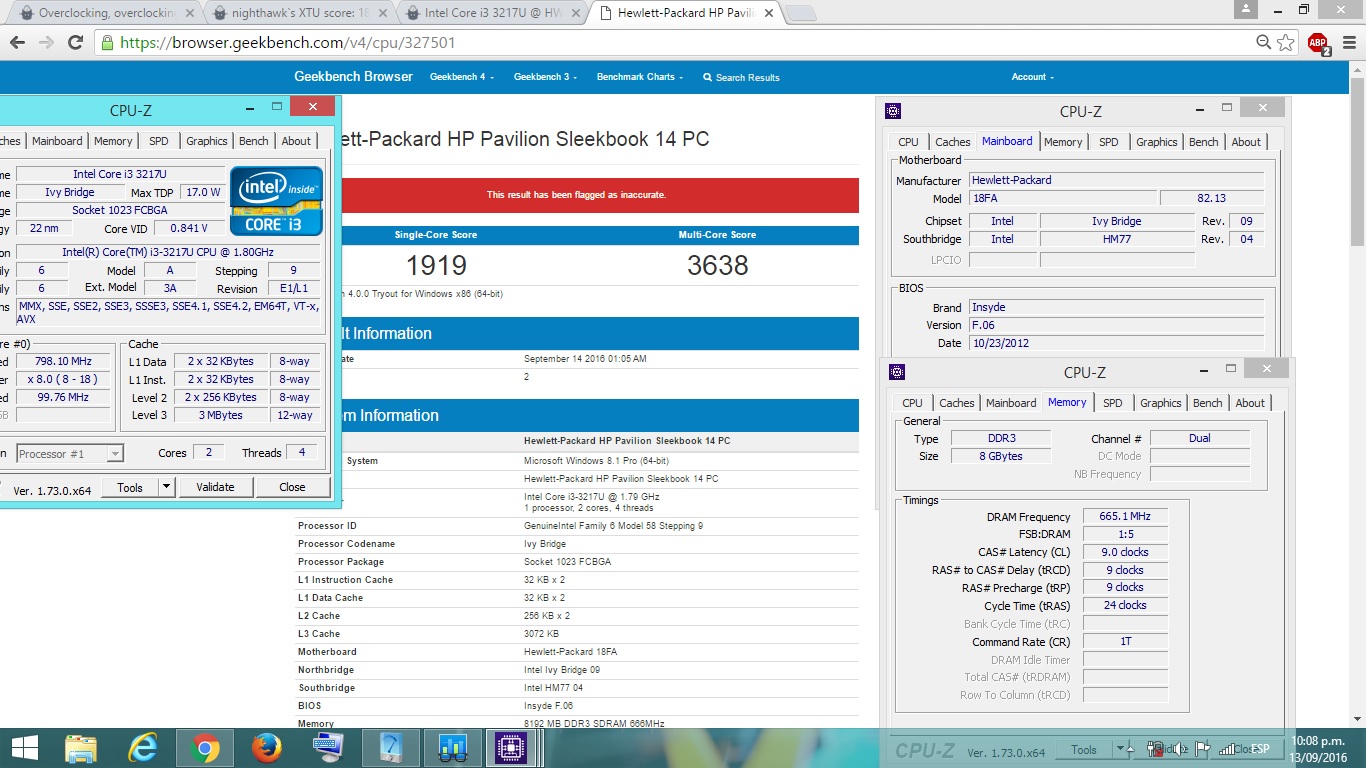The image size is (1366, 768).
Task: Bookmark this page with the star icon
Action: 1286,43
